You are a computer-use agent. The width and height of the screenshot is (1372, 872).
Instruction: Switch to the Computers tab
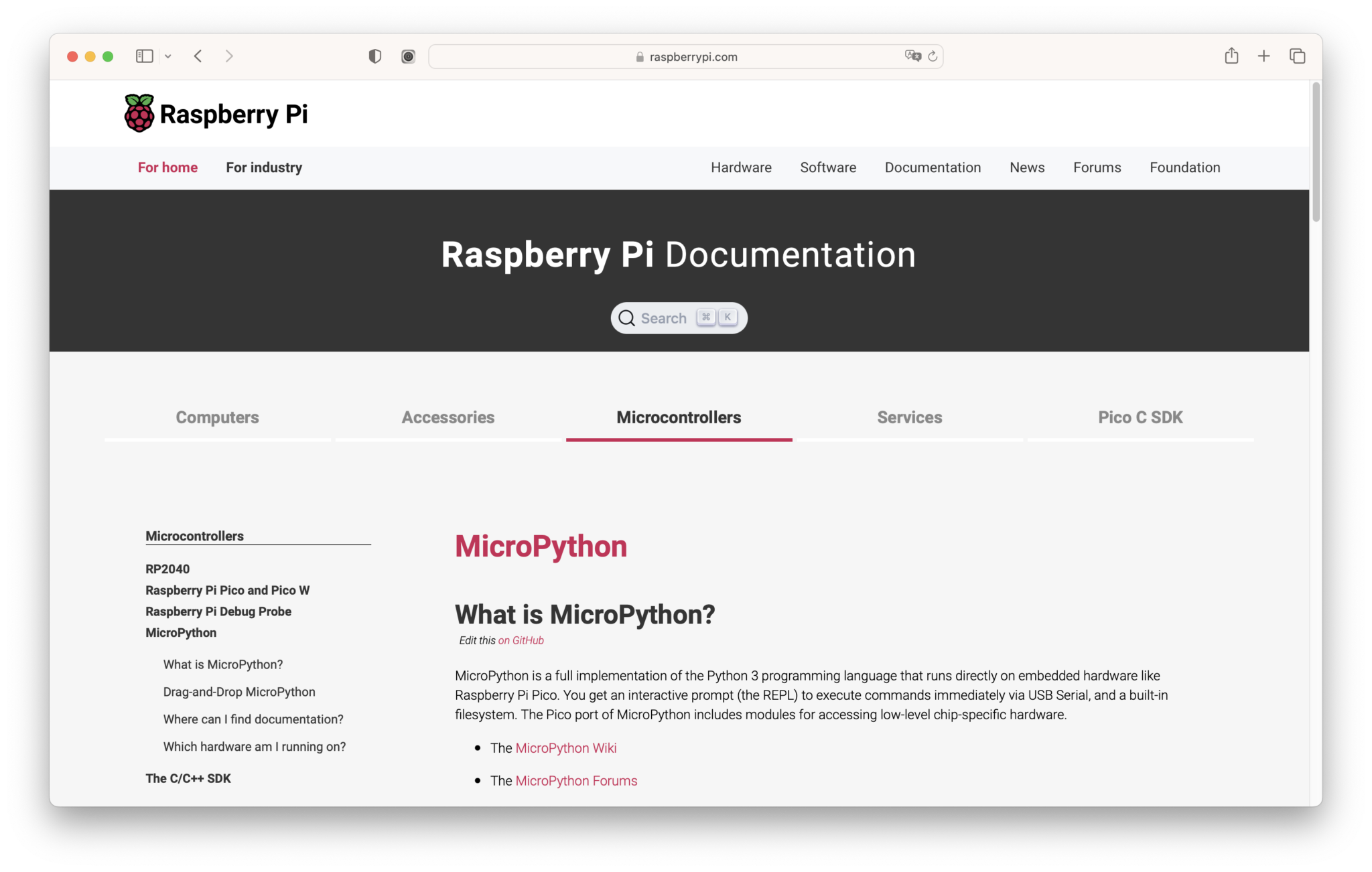(x=216, y=417)
